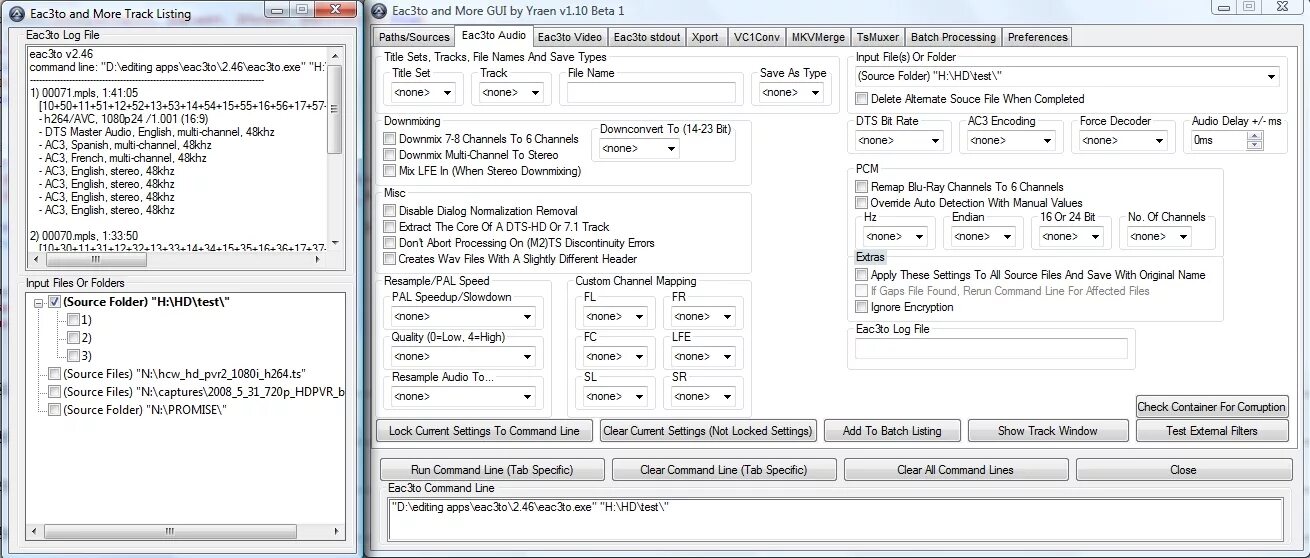This screenshot has width=1310, height=558.
Task: Open the Track dropdown
Action: (x=510, y=92)
